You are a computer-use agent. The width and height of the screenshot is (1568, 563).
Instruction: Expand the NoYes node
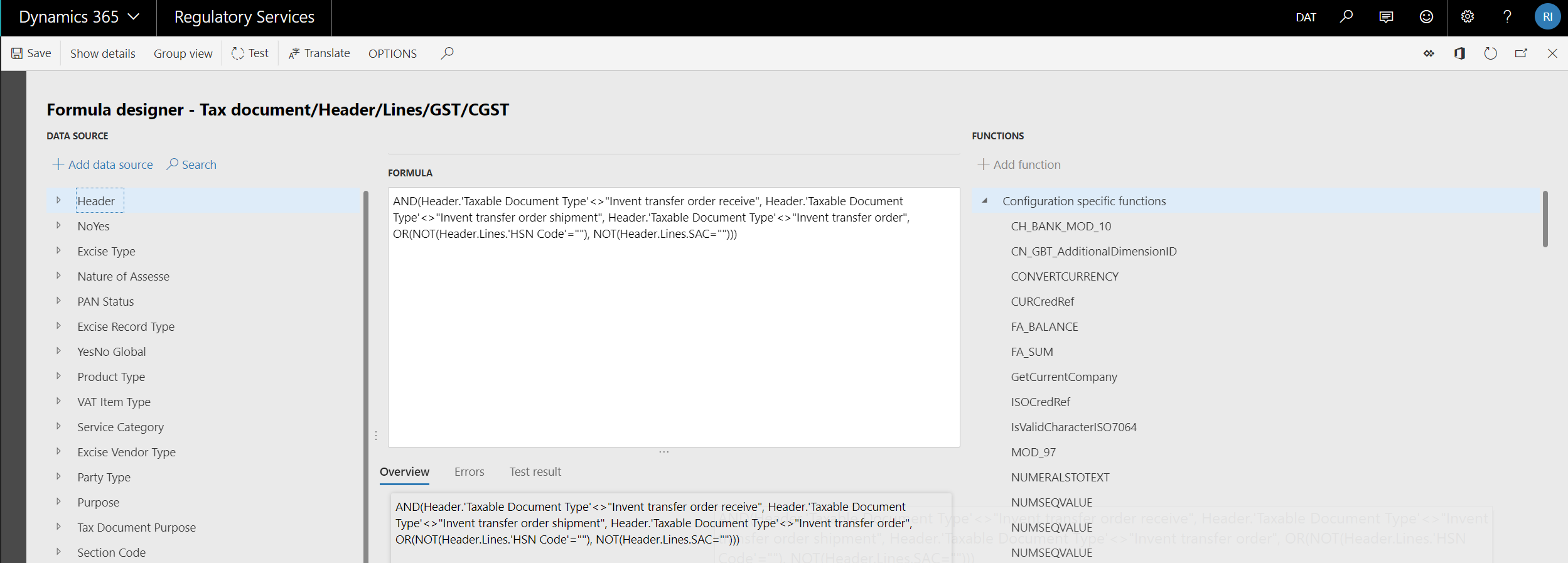click(59, 225)
